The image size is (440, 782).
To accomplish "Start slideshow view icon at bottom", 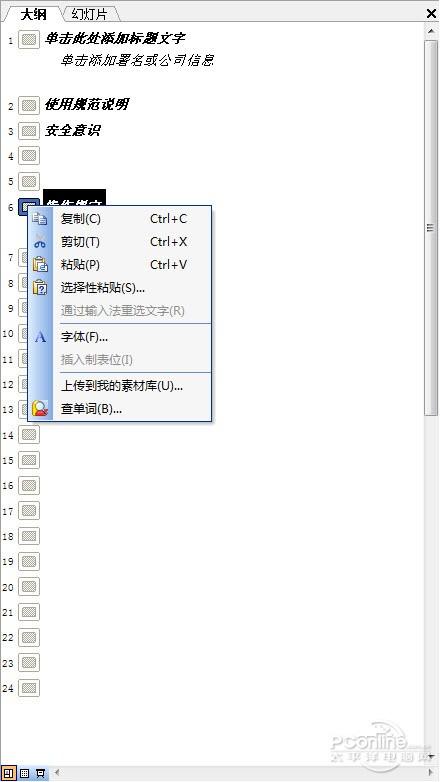I will coord(40,774).
